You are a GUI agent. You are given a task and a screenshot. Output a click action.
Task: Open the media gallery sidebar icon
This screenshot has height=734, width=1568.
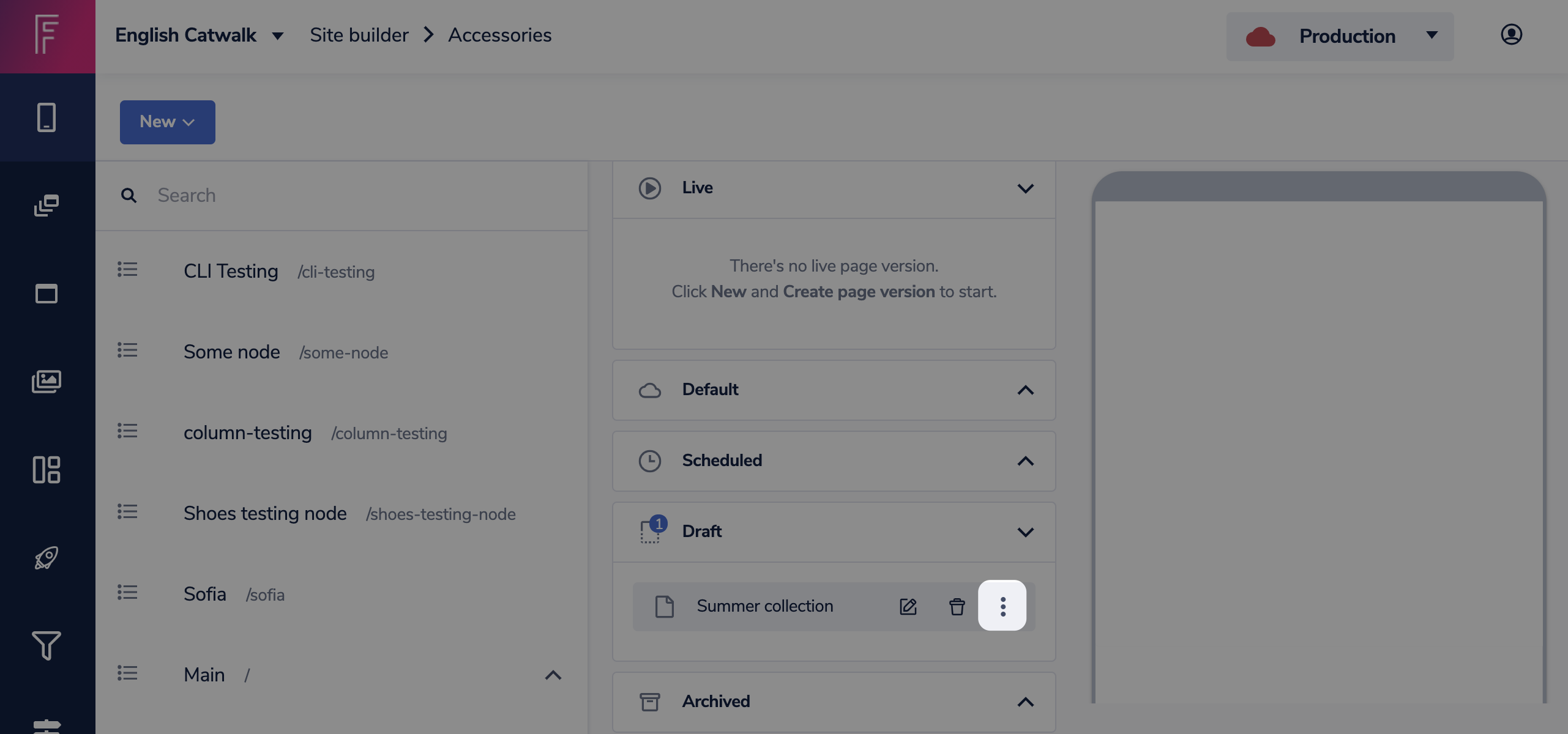(x=47, y=382)
